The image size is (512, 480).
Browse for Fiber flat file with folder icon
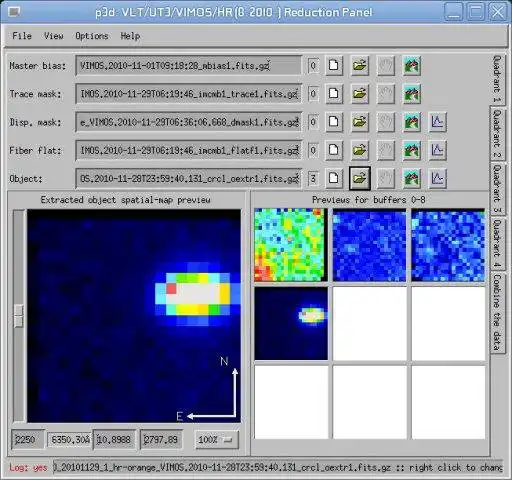pos(360,150)
